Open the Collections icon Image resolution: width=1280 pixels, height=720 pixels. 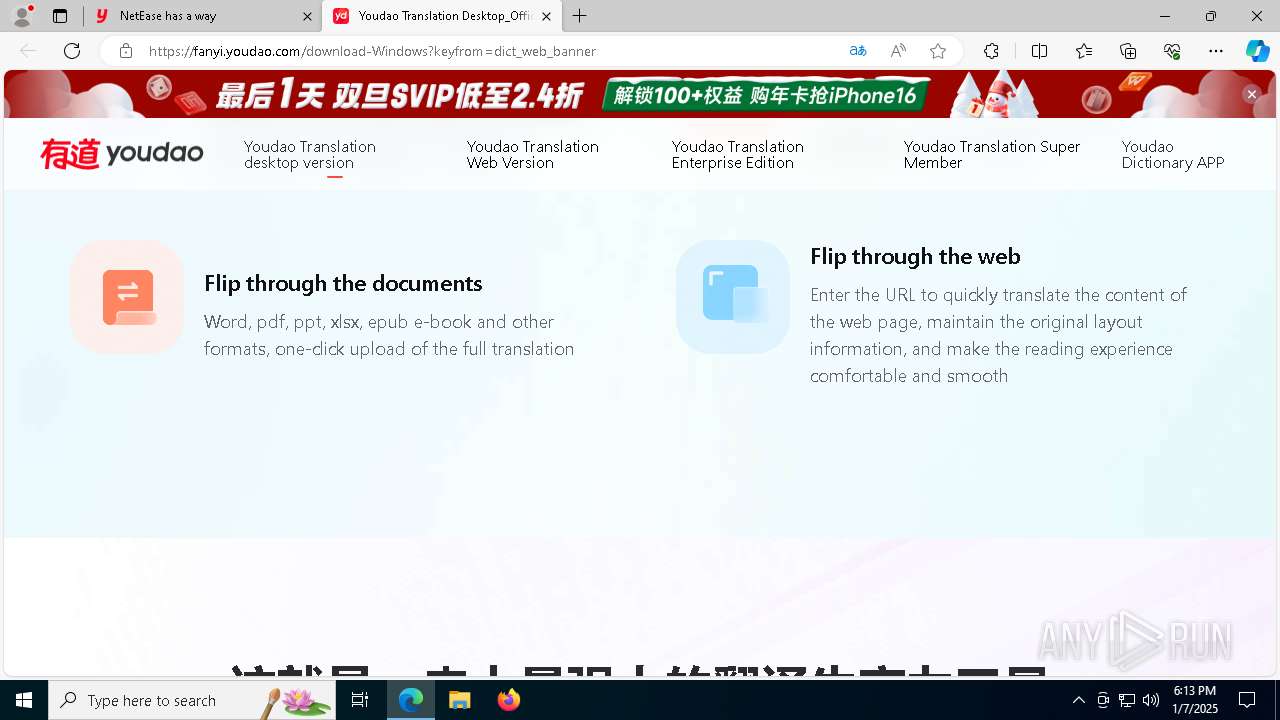1128,51
